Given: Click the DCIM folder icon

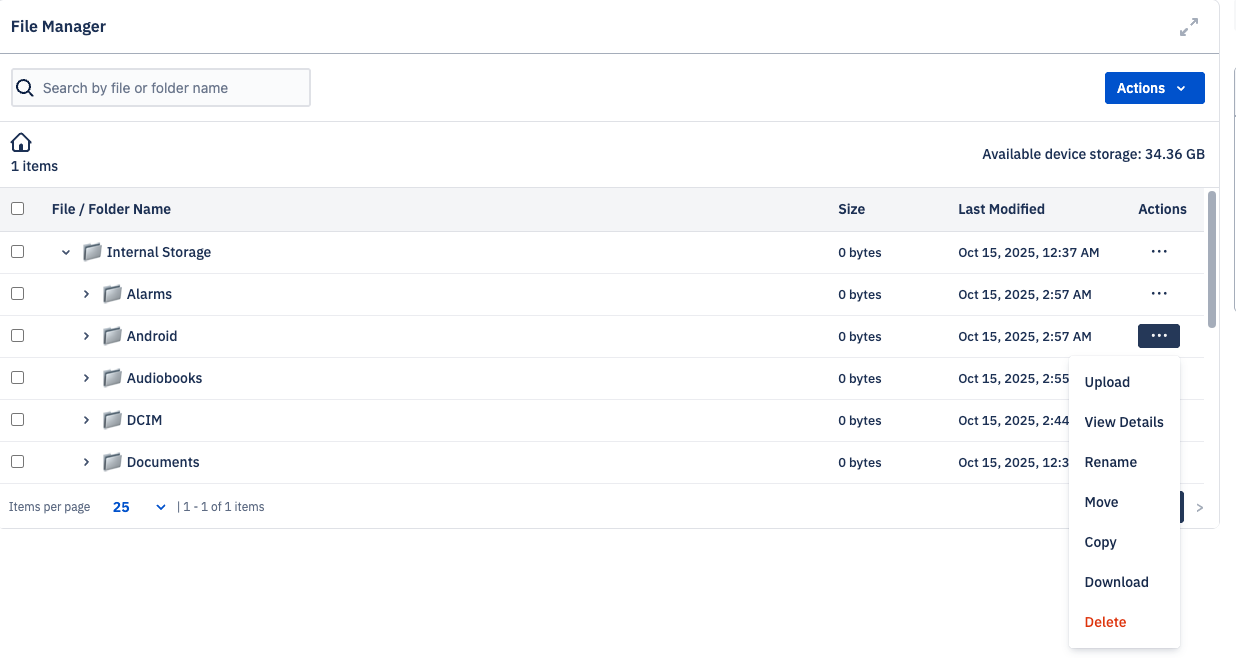Looking at the screenshot, I should pos(113,420).
